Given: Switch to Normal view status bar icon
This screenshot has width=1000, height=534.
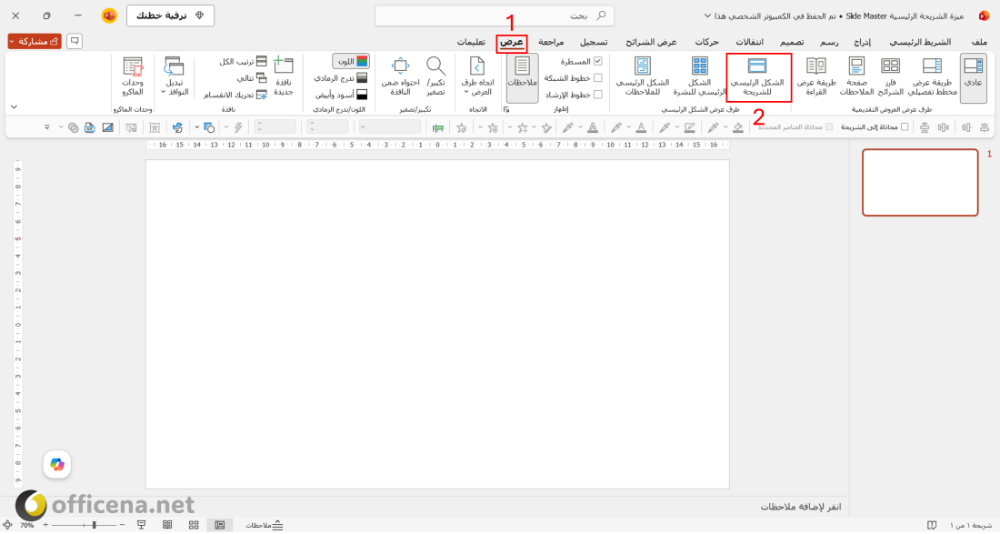Looking at the screenshot, I should [x=220, y=525].
